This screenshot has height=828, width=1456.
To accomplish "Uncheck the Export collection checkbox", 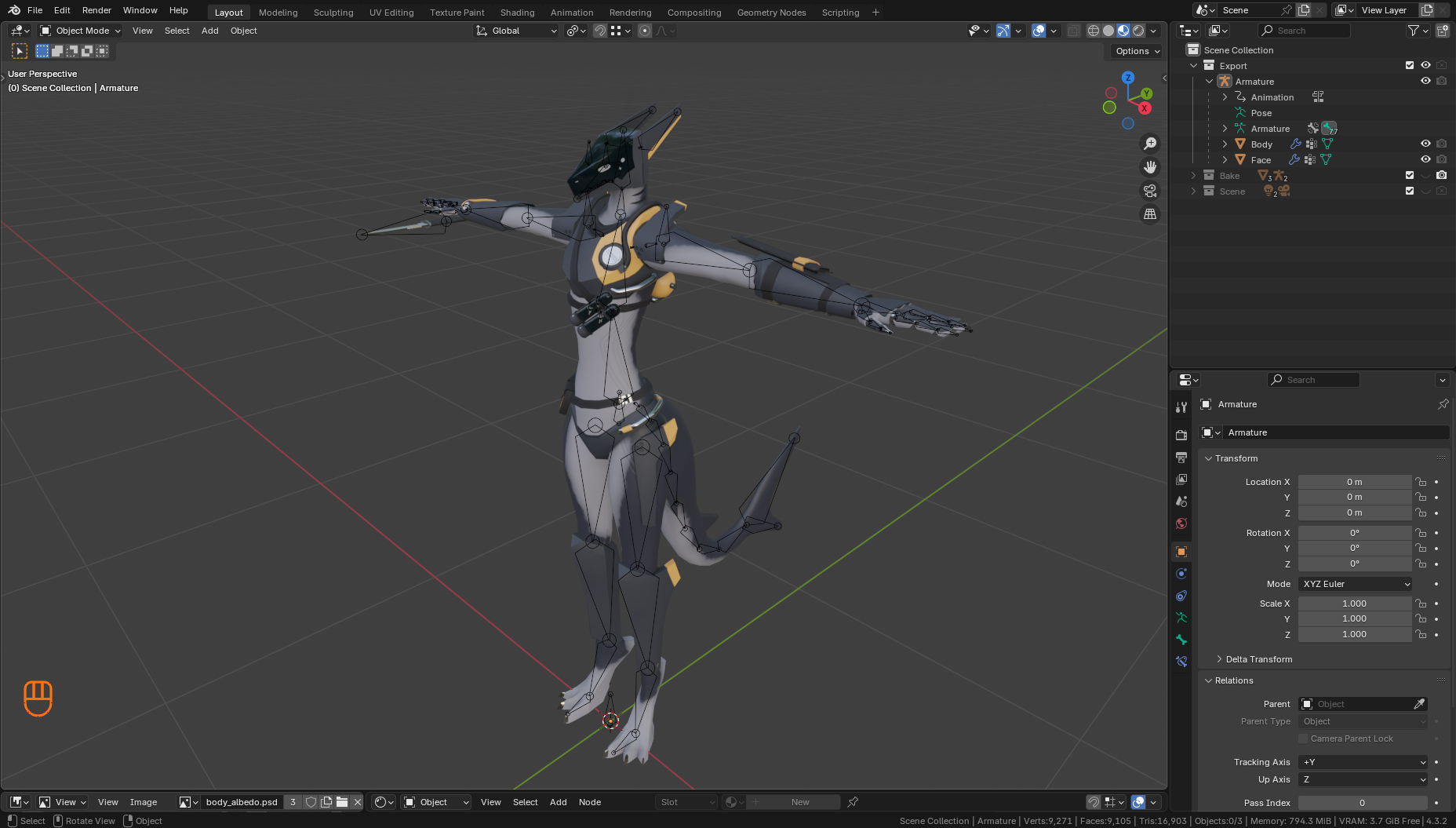I will coord(1410,66).
